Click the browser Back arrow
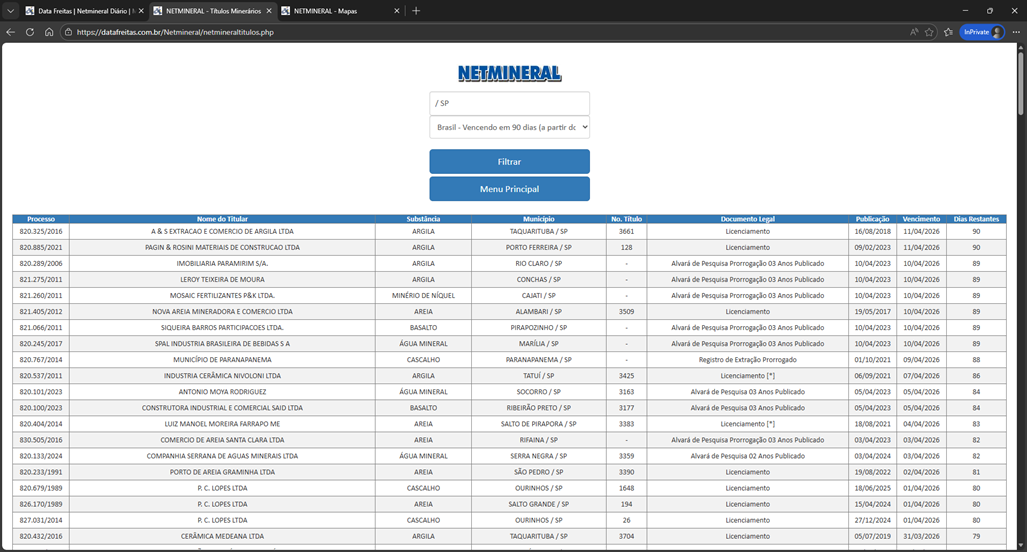1027x552 pixels. pos(10,31)
